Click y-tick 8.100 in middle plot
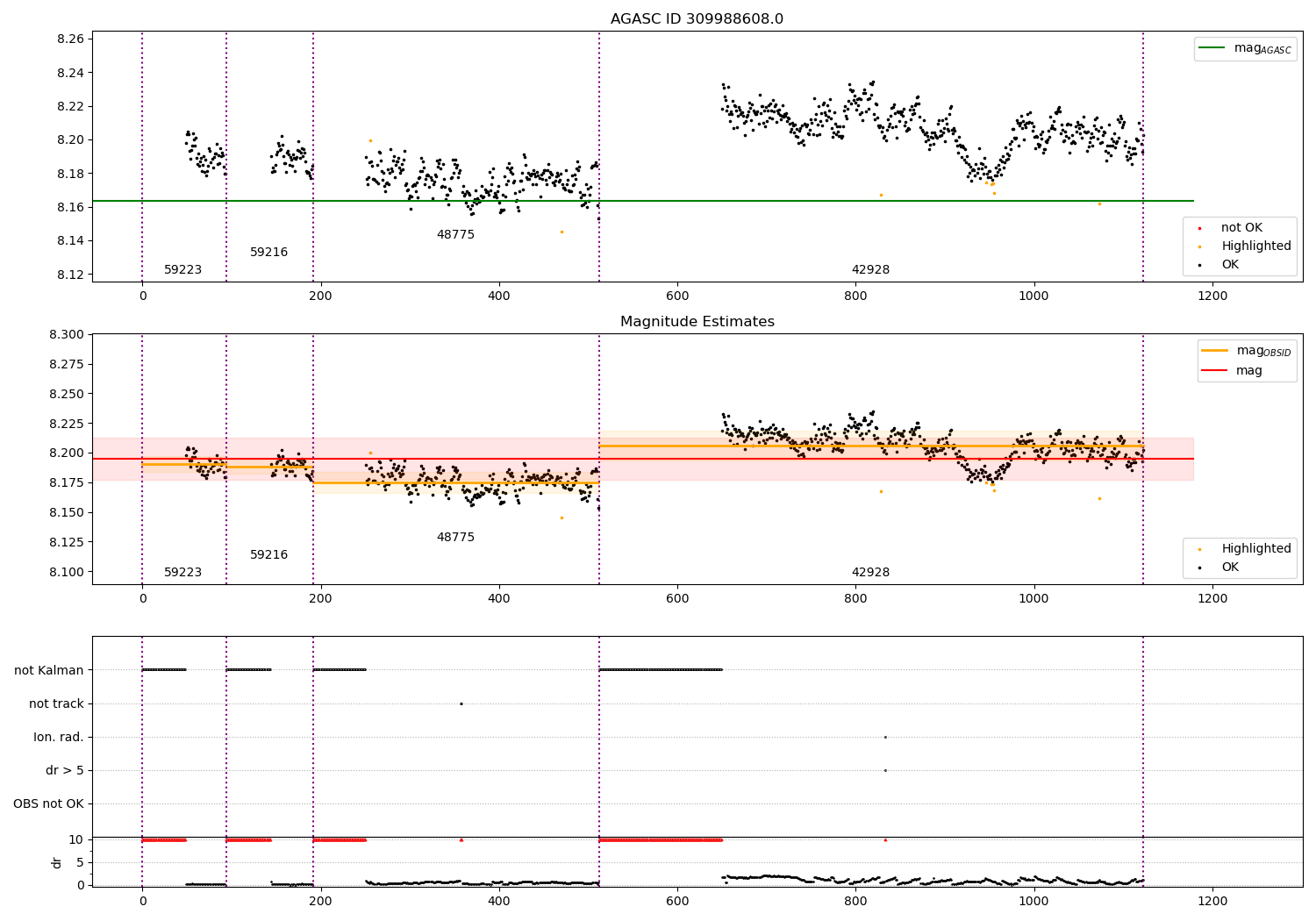This screenshot has height=921, width=1316. (x=66, y=572)
